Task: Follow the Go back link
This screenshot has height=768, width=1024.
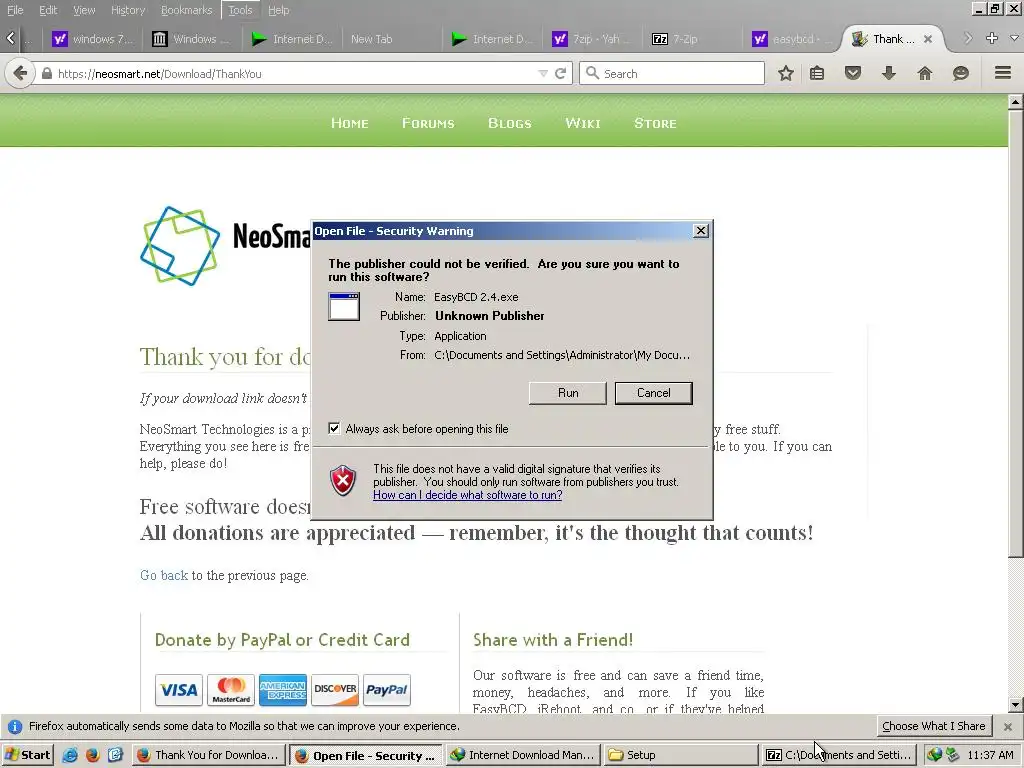Action: (x=164, y=575)
